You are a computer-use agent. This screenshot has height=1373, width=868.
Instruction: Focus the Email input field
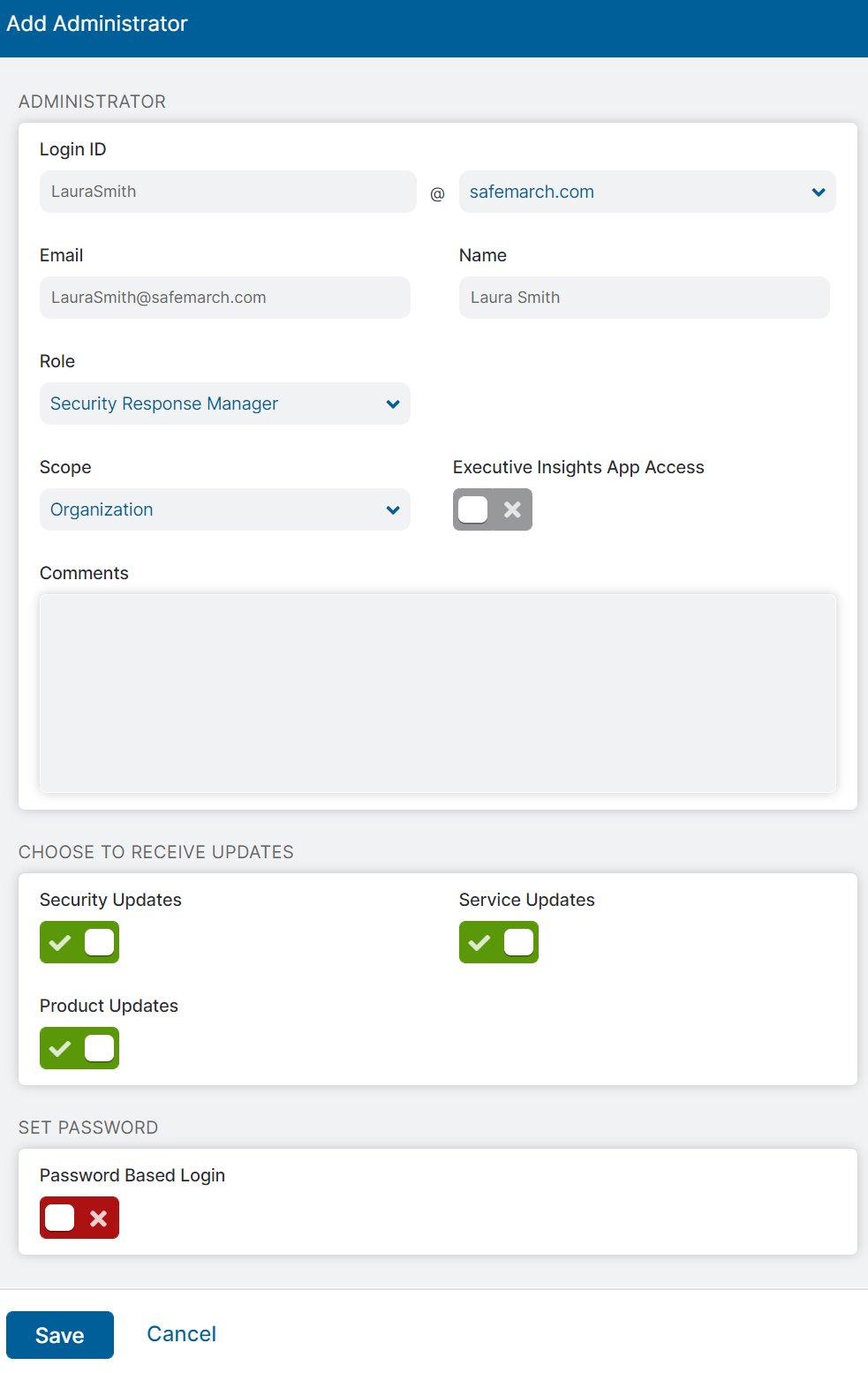224,298
